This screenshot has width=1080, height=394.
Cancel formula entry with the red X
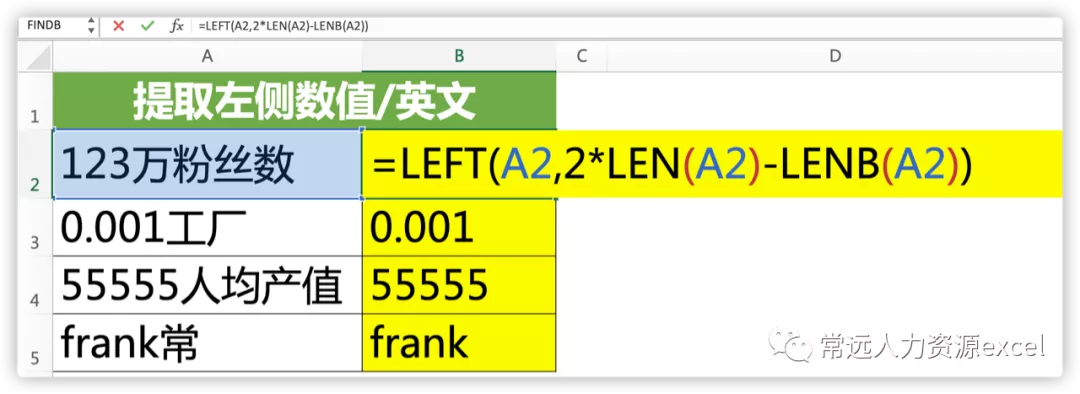click(118, 26)
